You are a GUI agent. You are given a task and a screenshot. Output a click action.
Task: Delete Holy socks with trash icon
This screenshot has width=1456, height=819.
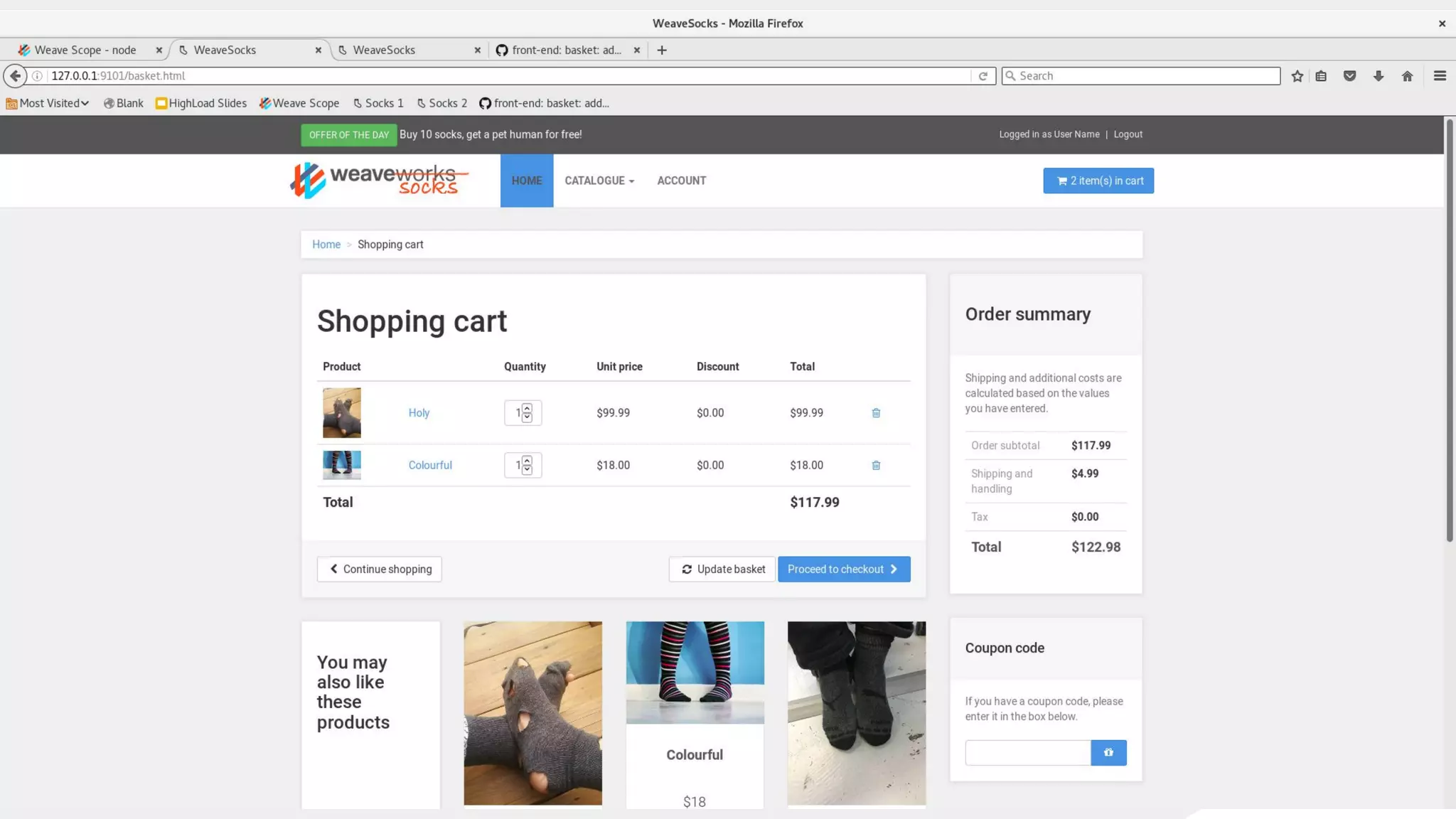(x=876, y=413)
